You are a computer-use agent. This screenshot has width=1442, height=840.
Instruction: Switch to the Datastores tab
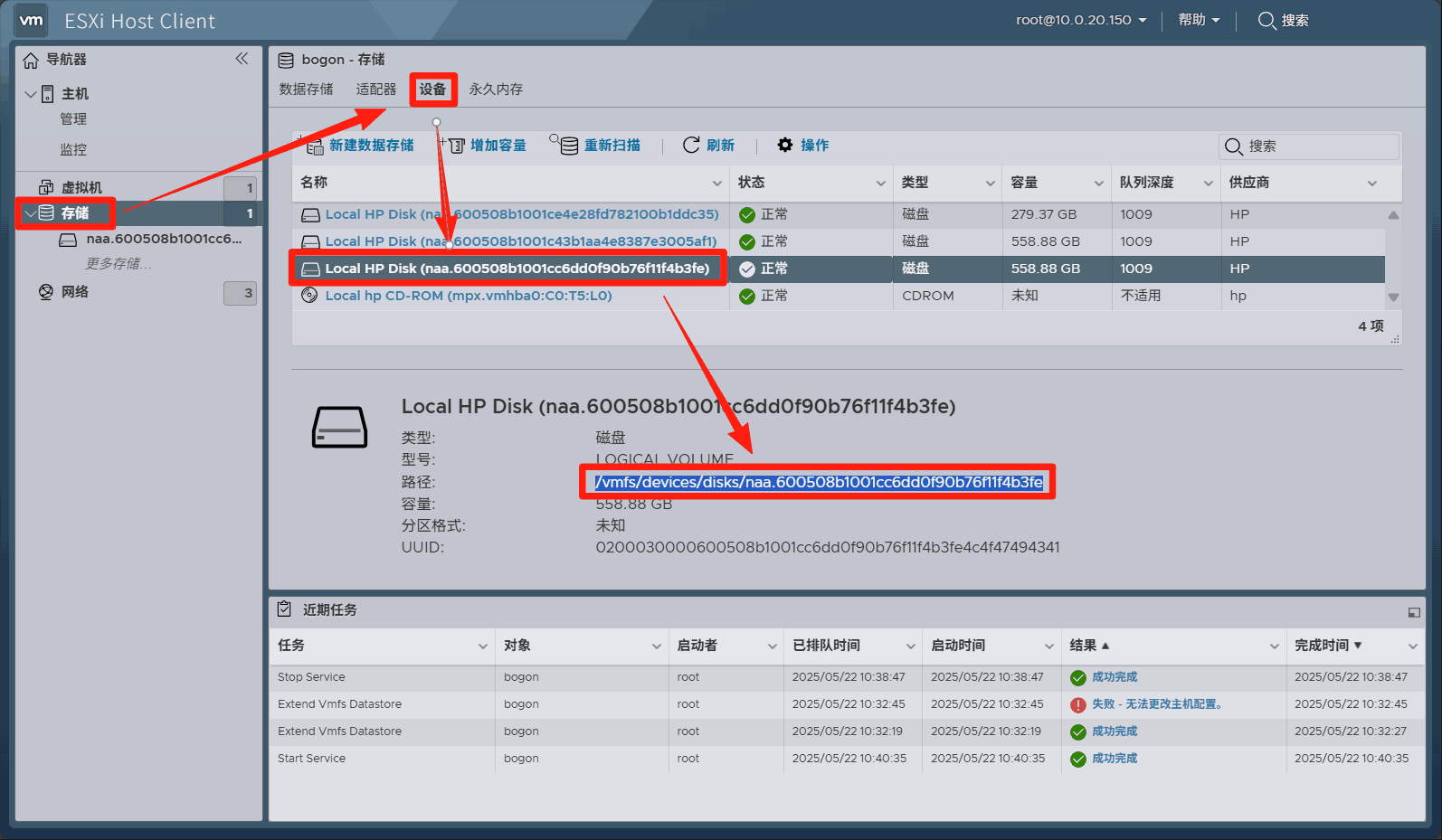coord(306,90)
